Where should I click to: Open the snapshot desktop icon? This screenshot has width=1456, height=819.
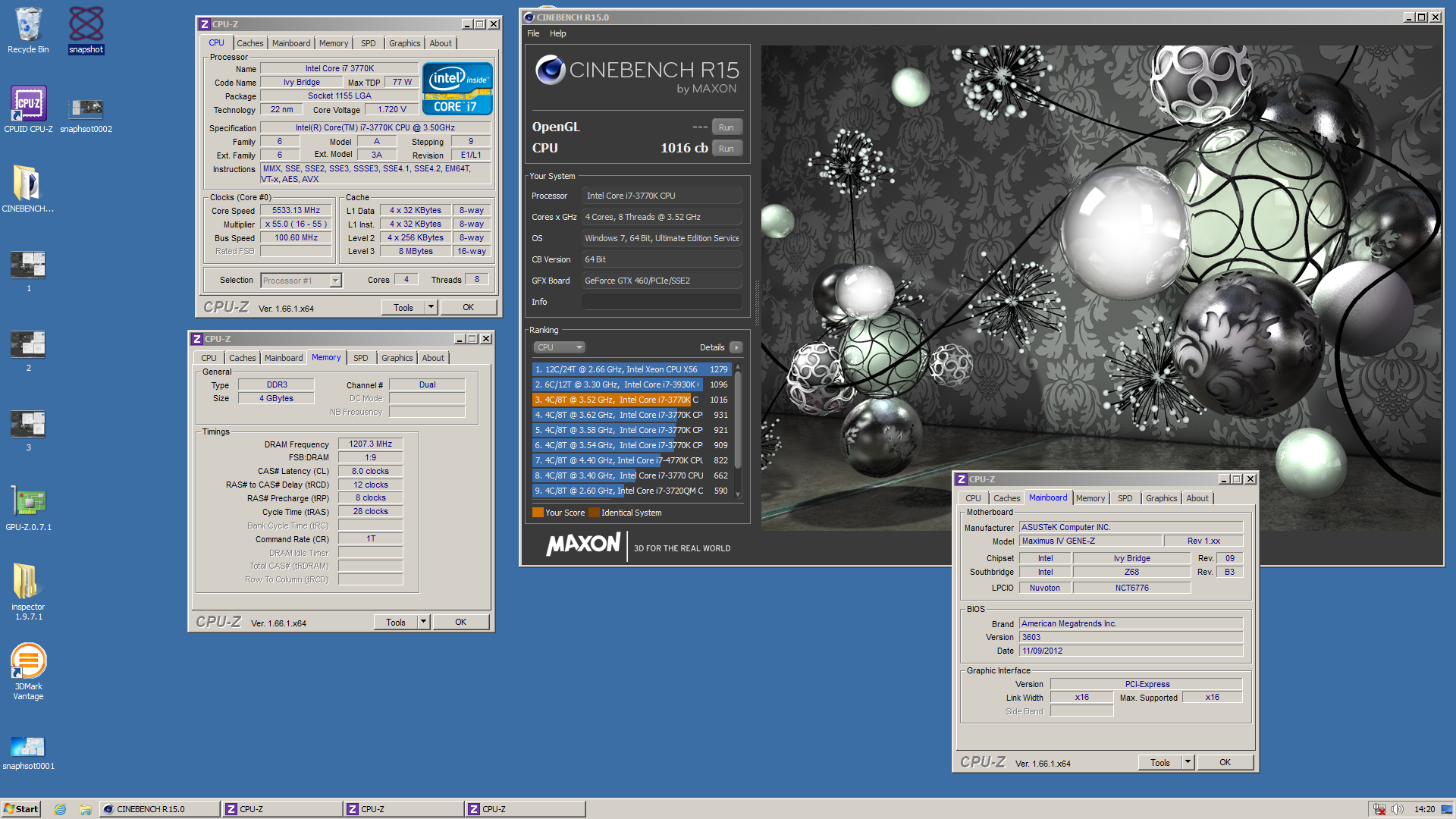[x=86, y=30]
